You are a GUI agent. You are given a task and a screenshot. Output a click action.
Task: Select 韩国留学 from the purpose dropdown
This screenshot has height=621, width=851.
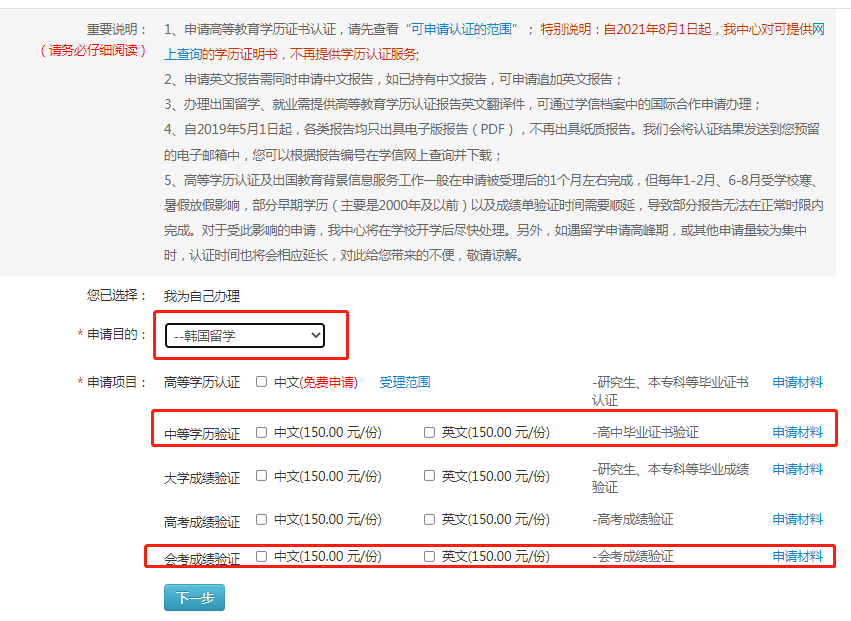pyautogui.click(x=243, y=335)
